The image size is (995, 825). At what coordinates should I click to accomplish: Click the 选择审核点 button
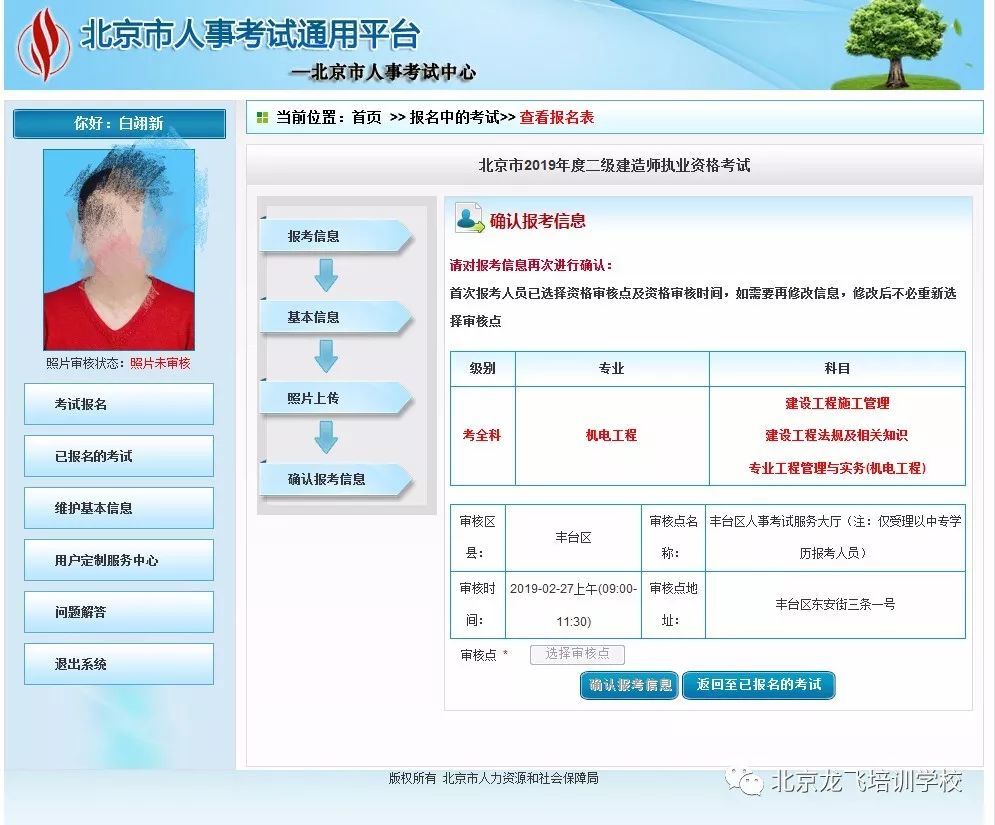pyautogui.click(x=577, y=654)
